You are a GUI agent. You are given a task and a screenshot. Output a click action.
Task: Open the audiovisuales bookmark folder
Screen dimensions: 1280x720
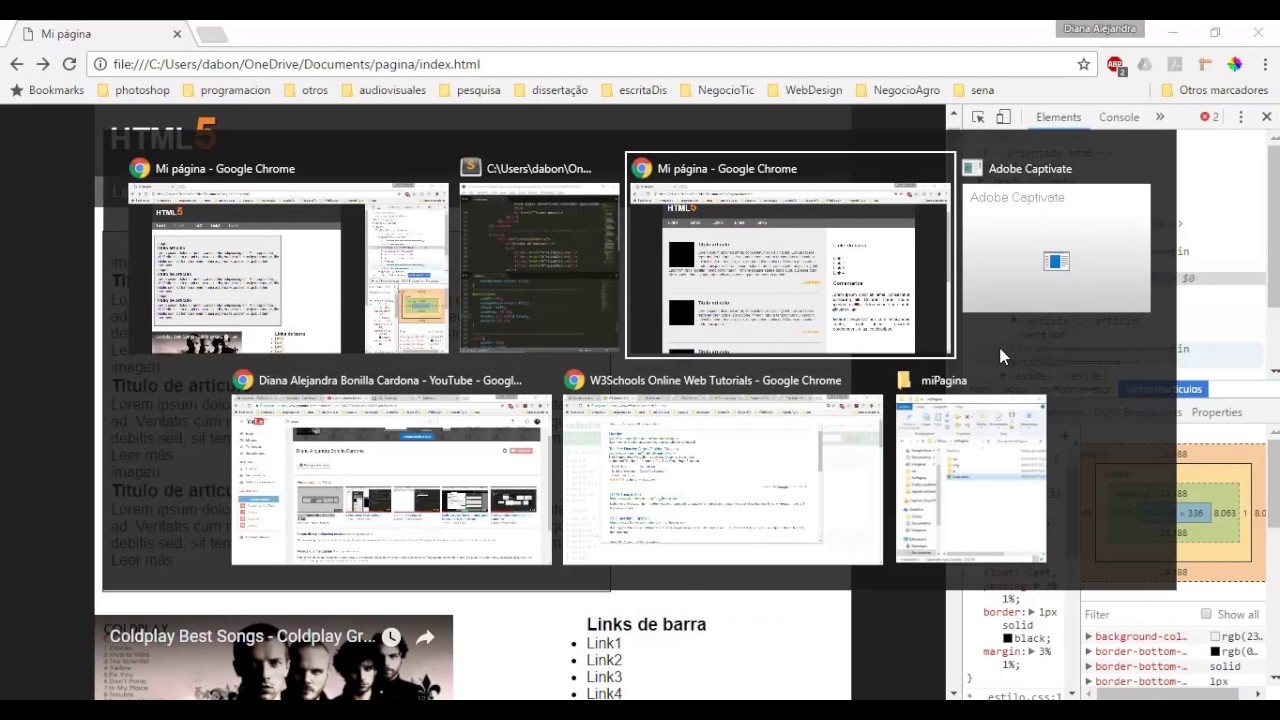(383, 90)
